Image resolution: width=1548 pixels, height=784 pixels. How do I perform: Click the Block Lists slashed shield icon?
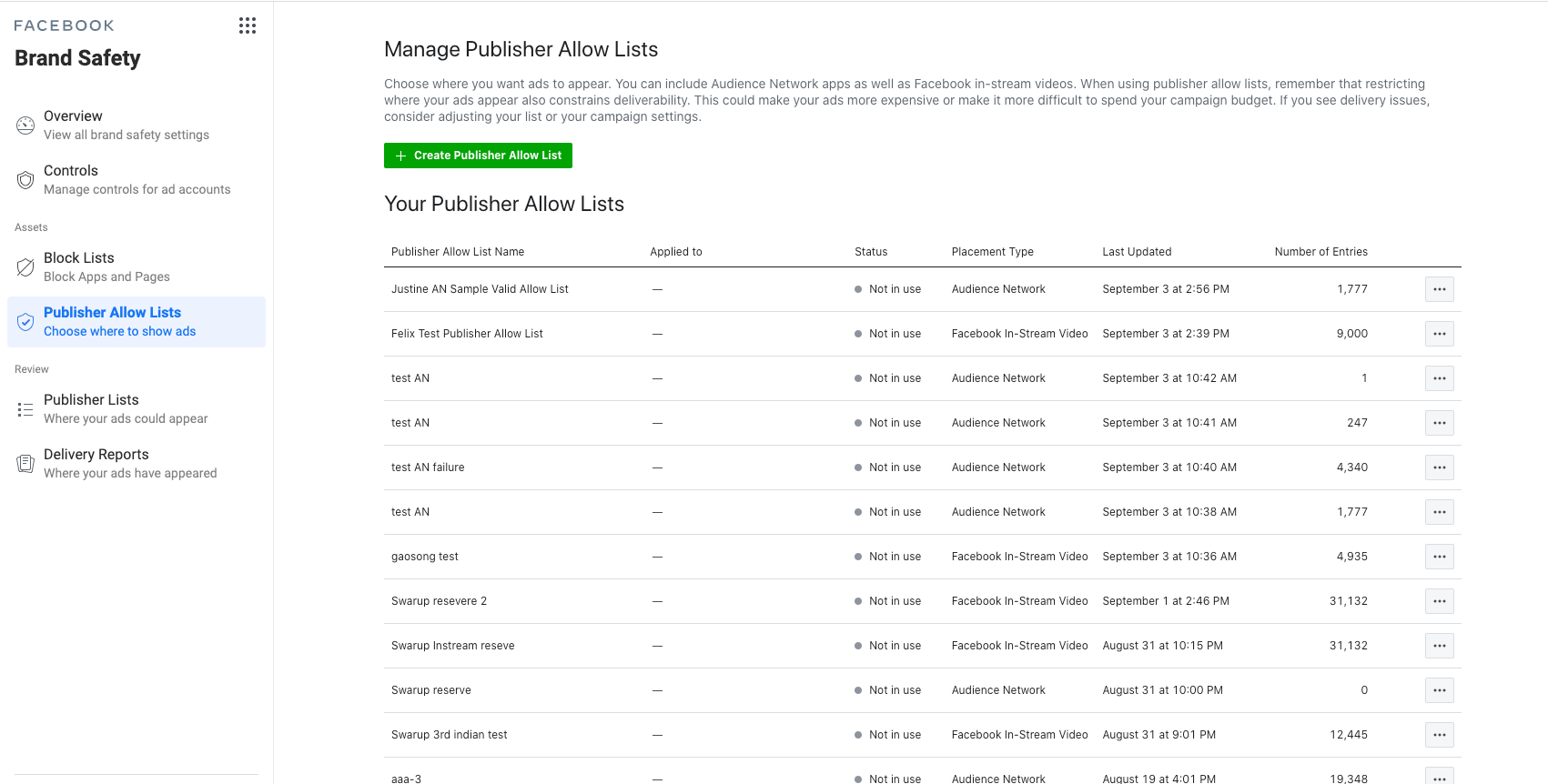(x=25, y=267)
